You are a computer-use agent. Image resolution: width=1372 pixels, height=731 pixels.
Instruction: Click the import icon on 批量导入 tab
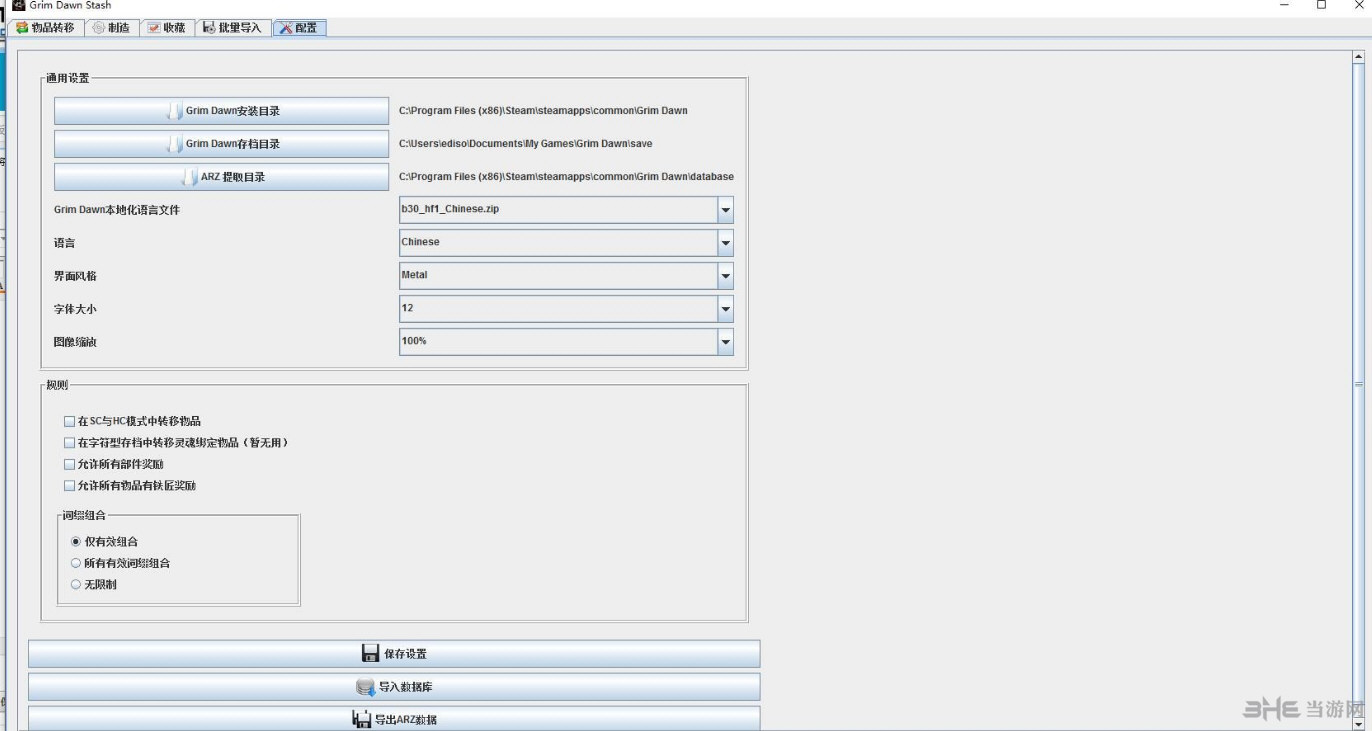point(209,28)
